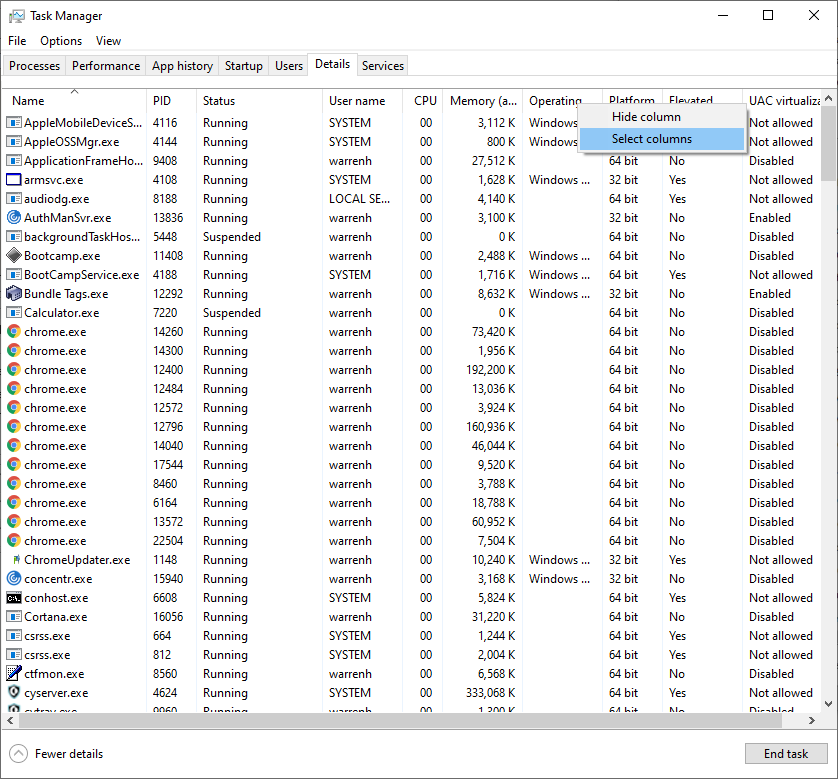838x779 pixels.
Task: Click the concentr.exe globe icon
Action: [14, 578]
